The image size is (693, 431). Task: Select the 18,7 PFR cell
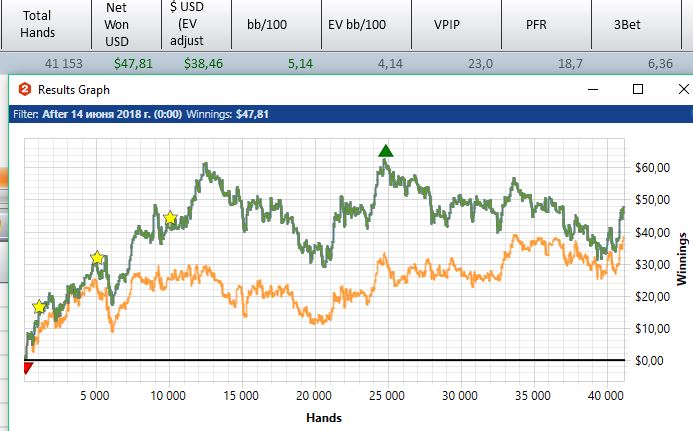[x=570, y=64]
